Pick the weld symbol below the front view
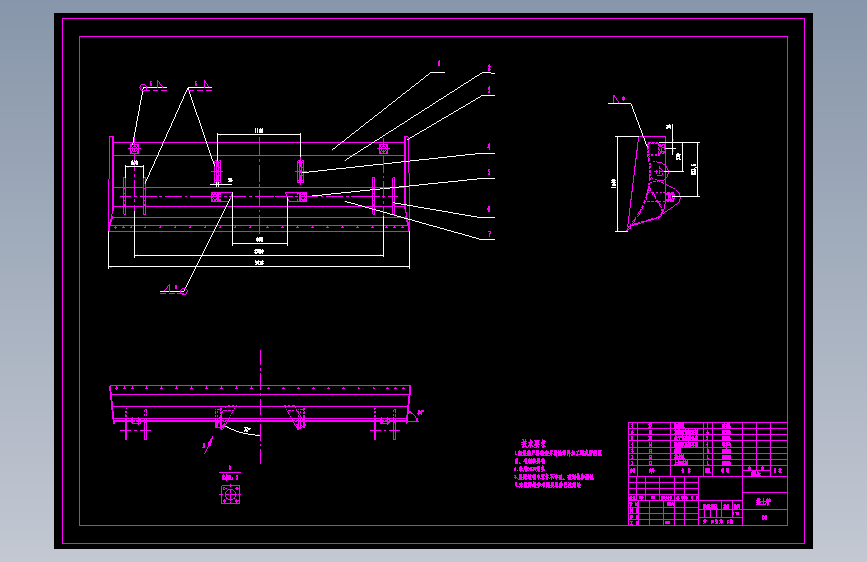Viewport: 867px width, 562px height. 174,289
